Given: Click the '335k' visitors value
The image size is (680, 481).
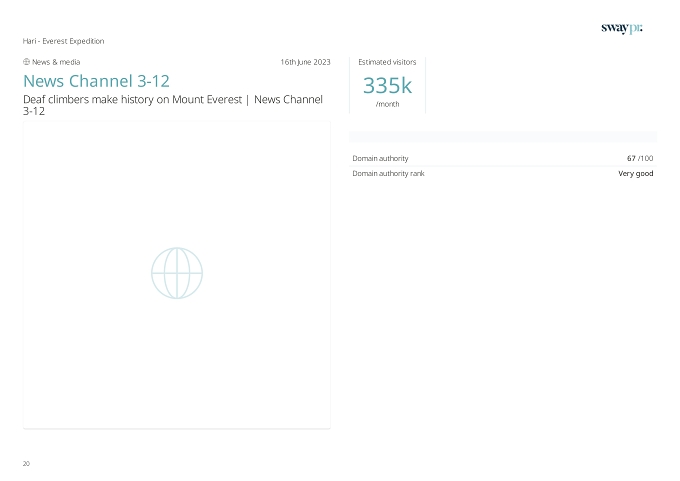Looking at the screenshot, I should [387, 85].
